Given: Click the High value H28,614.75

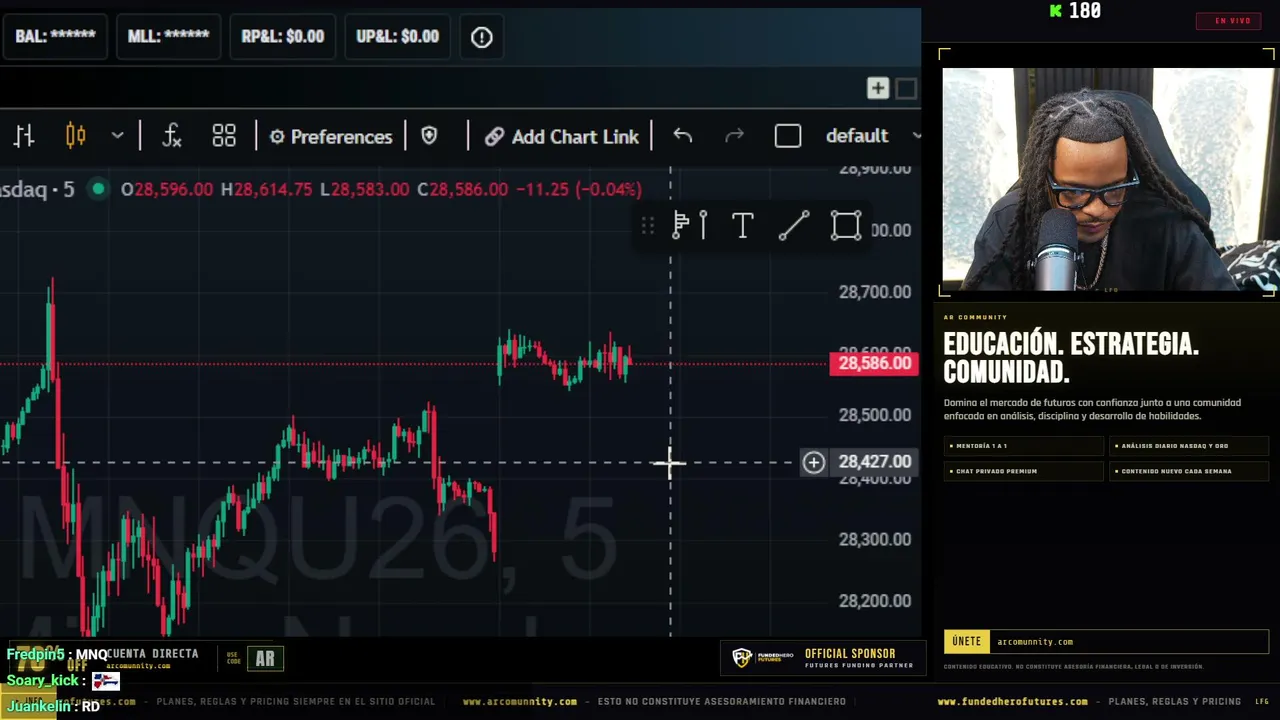Looking at the screenshot, I should pos(267,189).
